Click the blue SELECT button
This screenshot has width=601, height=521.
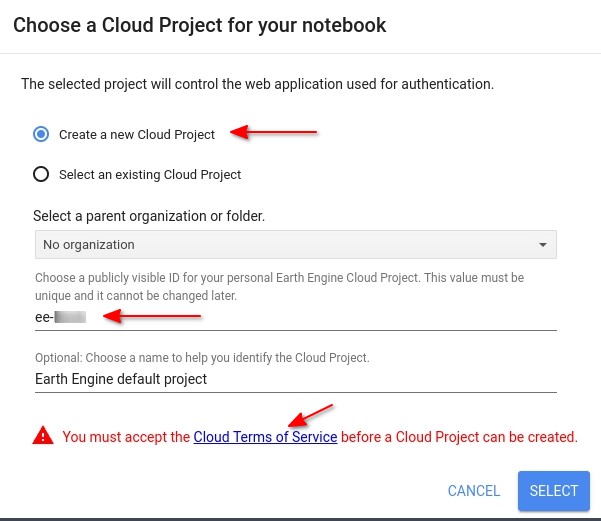pos(553,491)
